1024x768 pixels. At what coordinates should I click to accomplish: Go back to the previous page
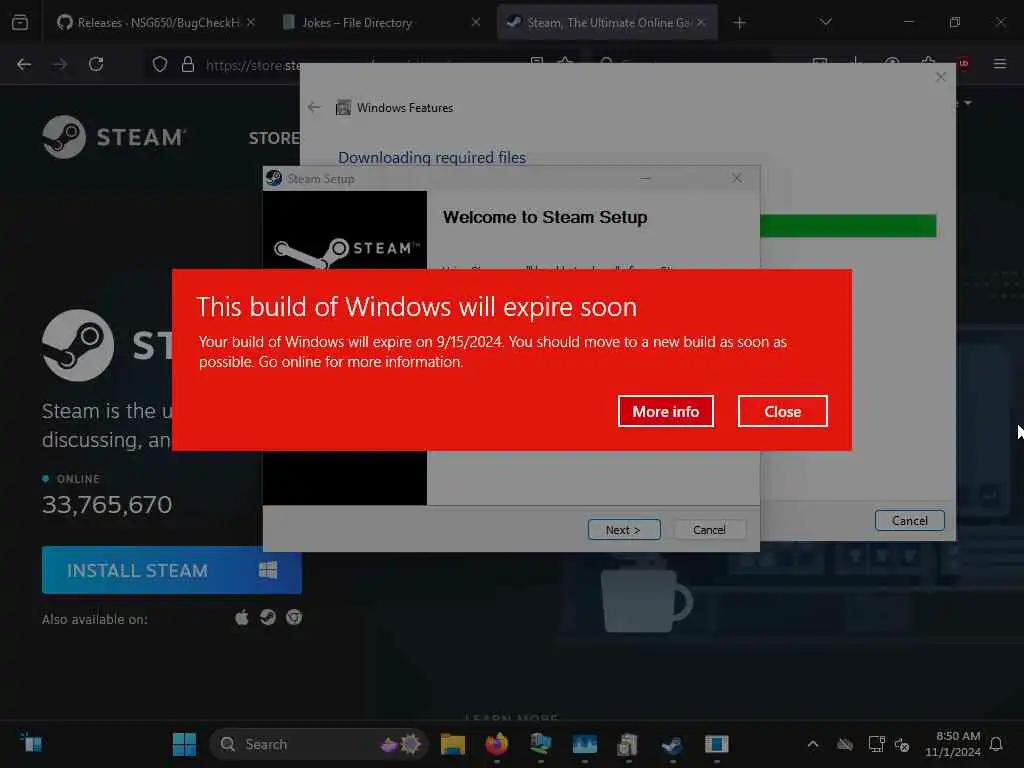click(x=24, y=64)
